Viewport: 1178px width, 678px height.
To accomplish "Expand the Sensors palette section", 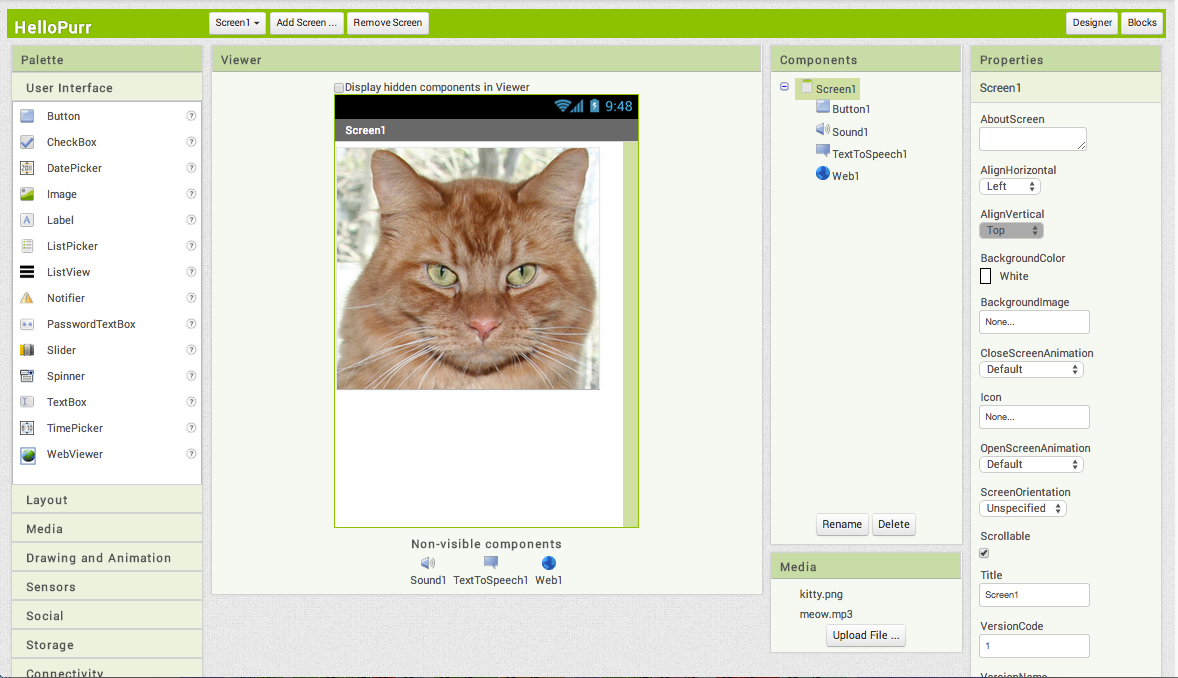I will pyautogui.click(x=107, y=587).
